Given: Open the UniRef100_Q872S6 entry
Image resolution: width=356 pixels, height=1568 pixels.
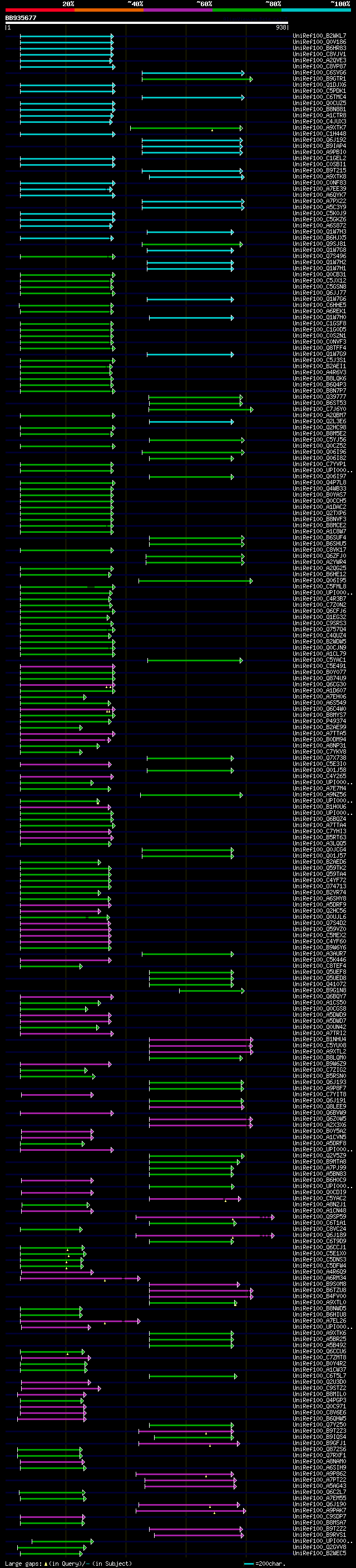Looking at the screenshot, I should pyautogui.click(x=319, y=1450).
